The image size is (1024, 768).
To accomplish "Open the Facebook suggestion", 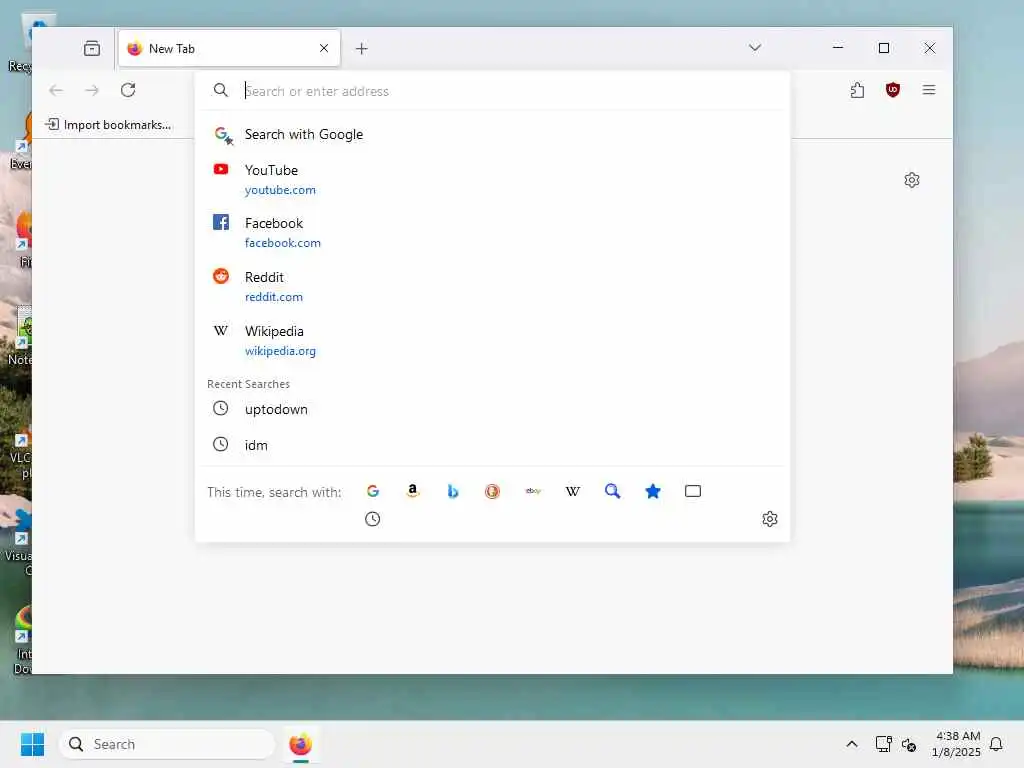I will click(x=492, y=232).
